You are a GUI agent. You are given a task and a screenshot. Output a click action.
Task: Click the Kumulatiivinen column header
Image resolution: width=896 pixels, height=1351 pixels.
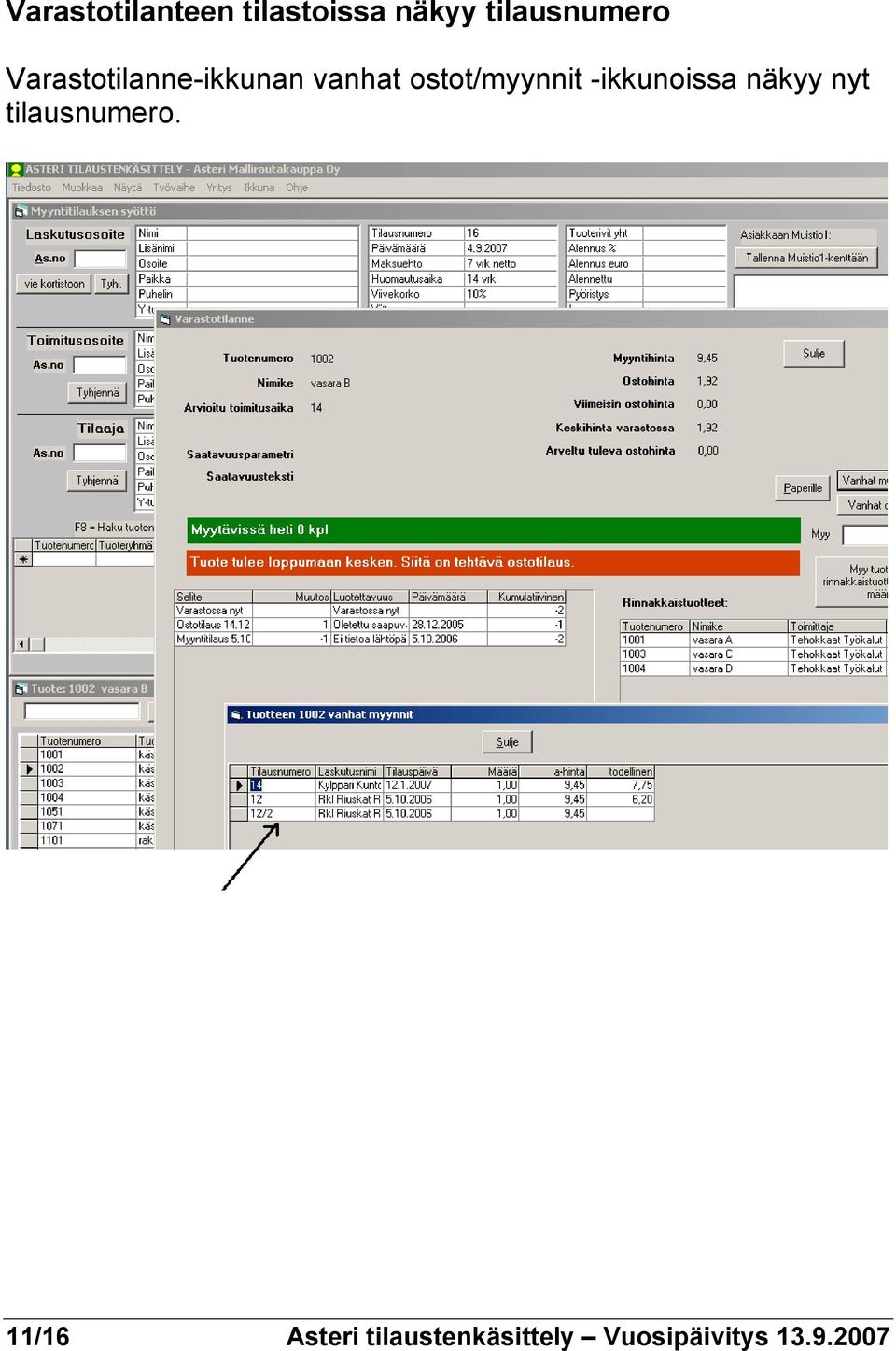point(526,597)
